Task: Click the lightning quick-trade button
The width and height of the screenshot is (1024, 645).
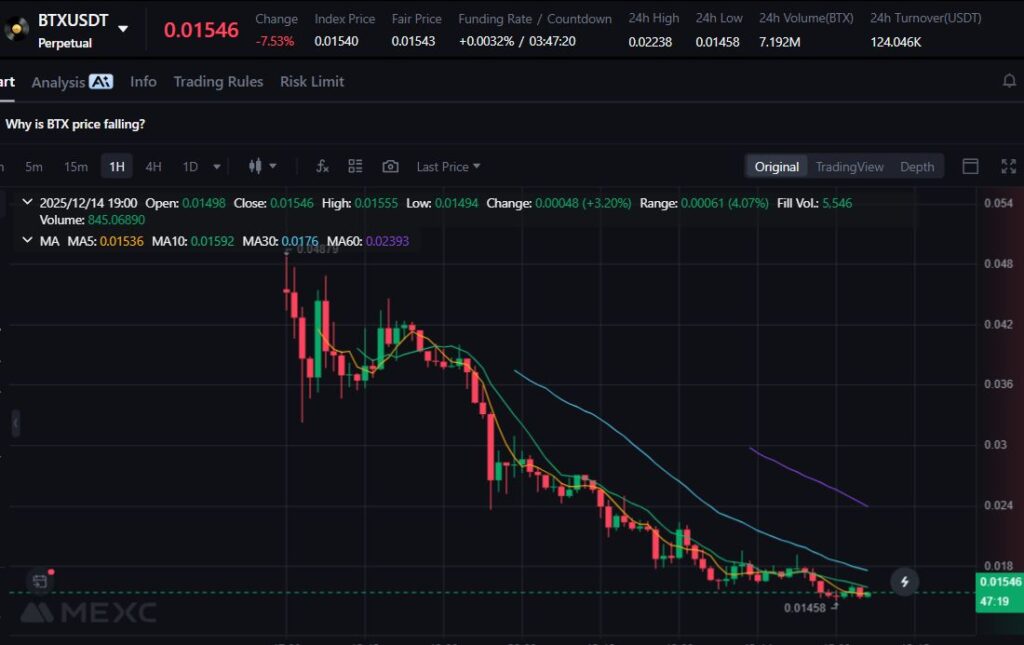Action: [x=904, y=581]
